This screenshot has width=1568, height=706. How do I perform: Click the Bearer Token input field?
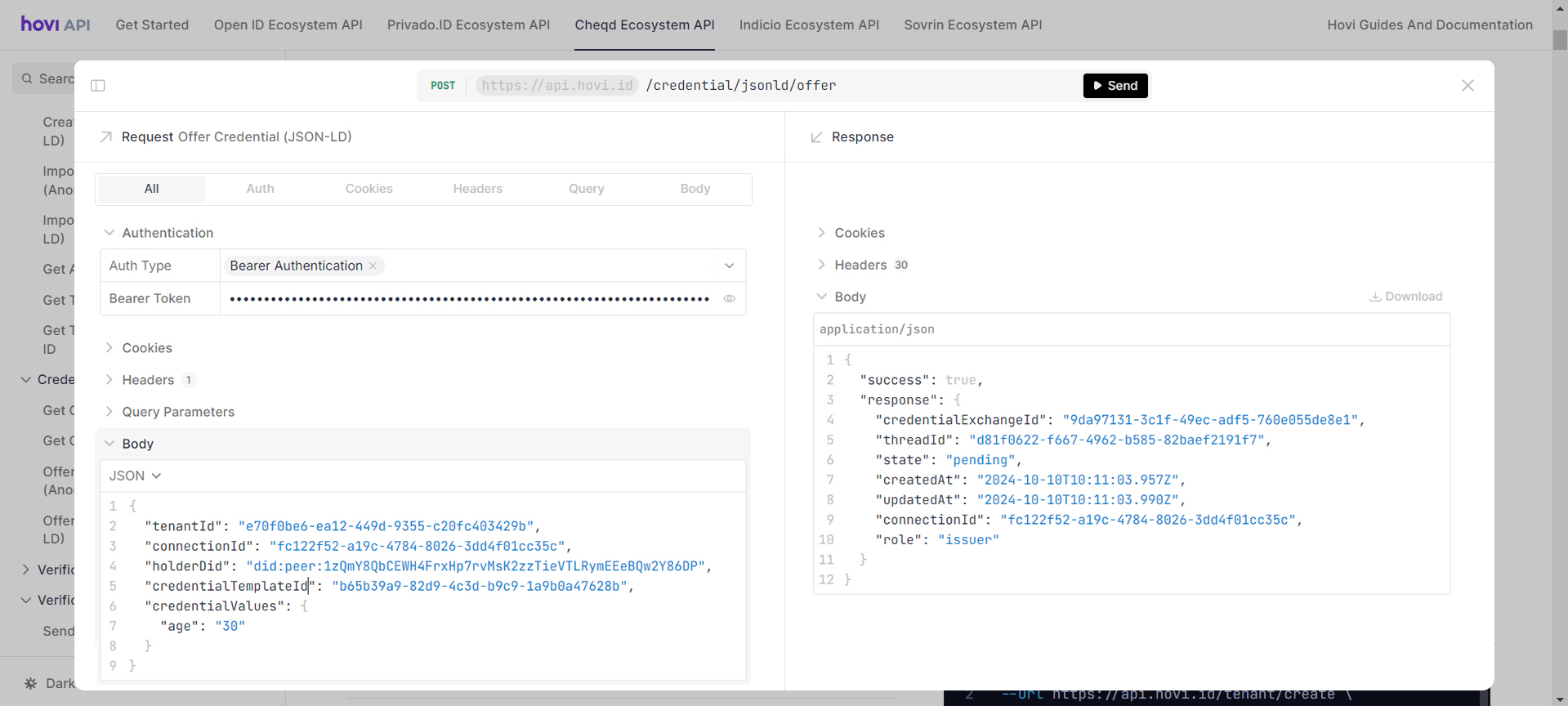(469, 299)
